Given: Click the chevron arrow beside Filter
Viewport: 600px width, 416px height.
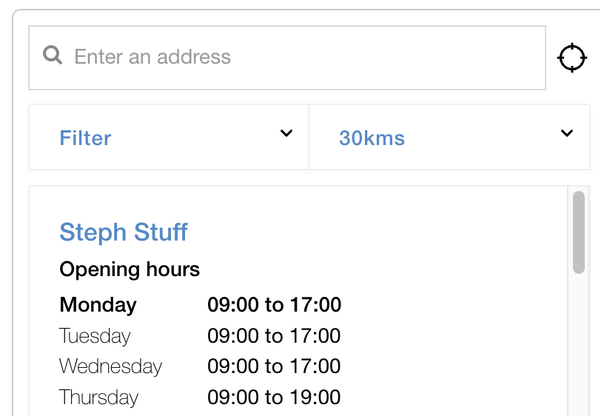Looking at the screenshot, I should [286, 134].
